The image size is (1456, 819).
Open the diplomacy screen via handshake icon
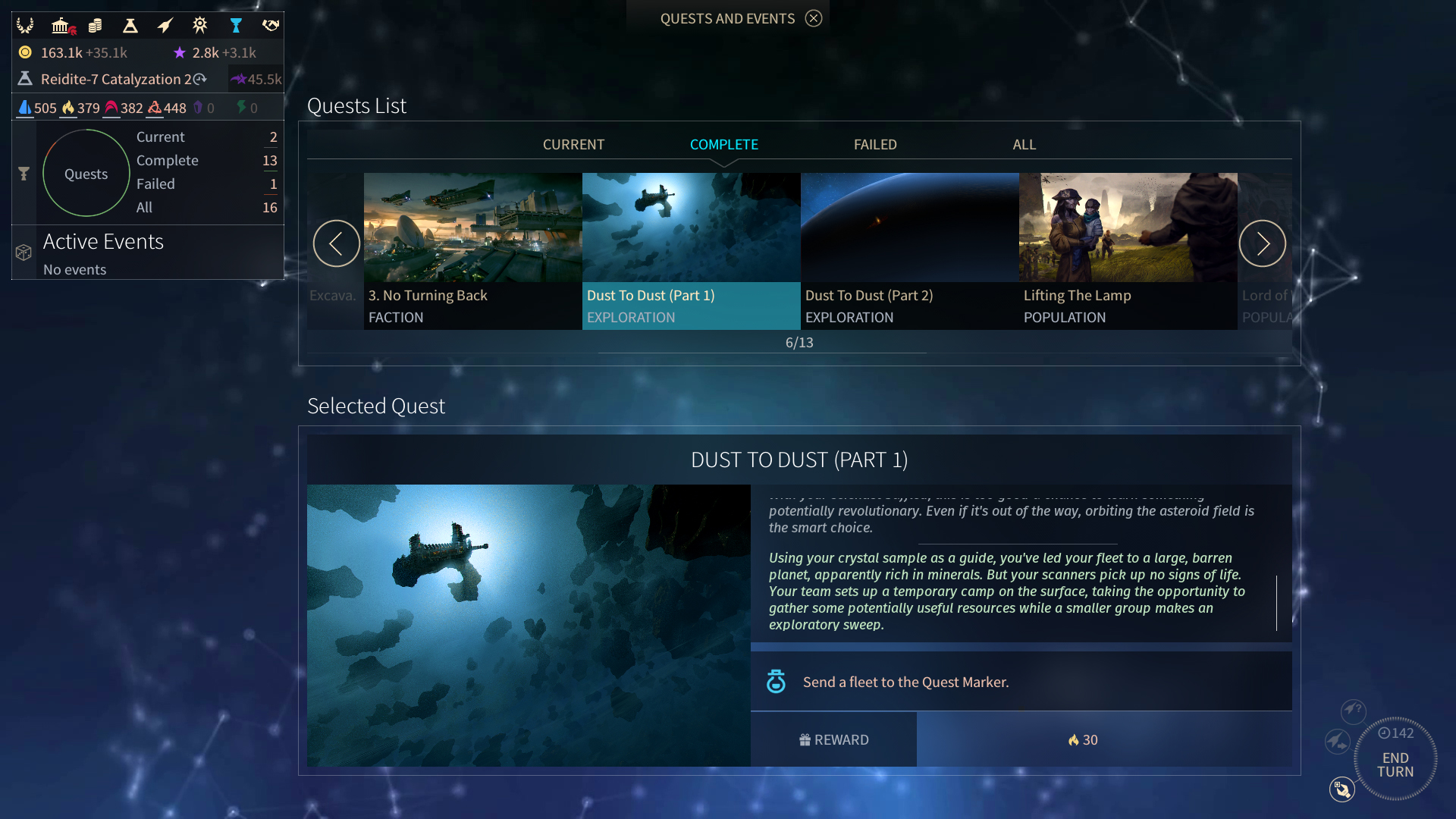(x=270, y=25)
